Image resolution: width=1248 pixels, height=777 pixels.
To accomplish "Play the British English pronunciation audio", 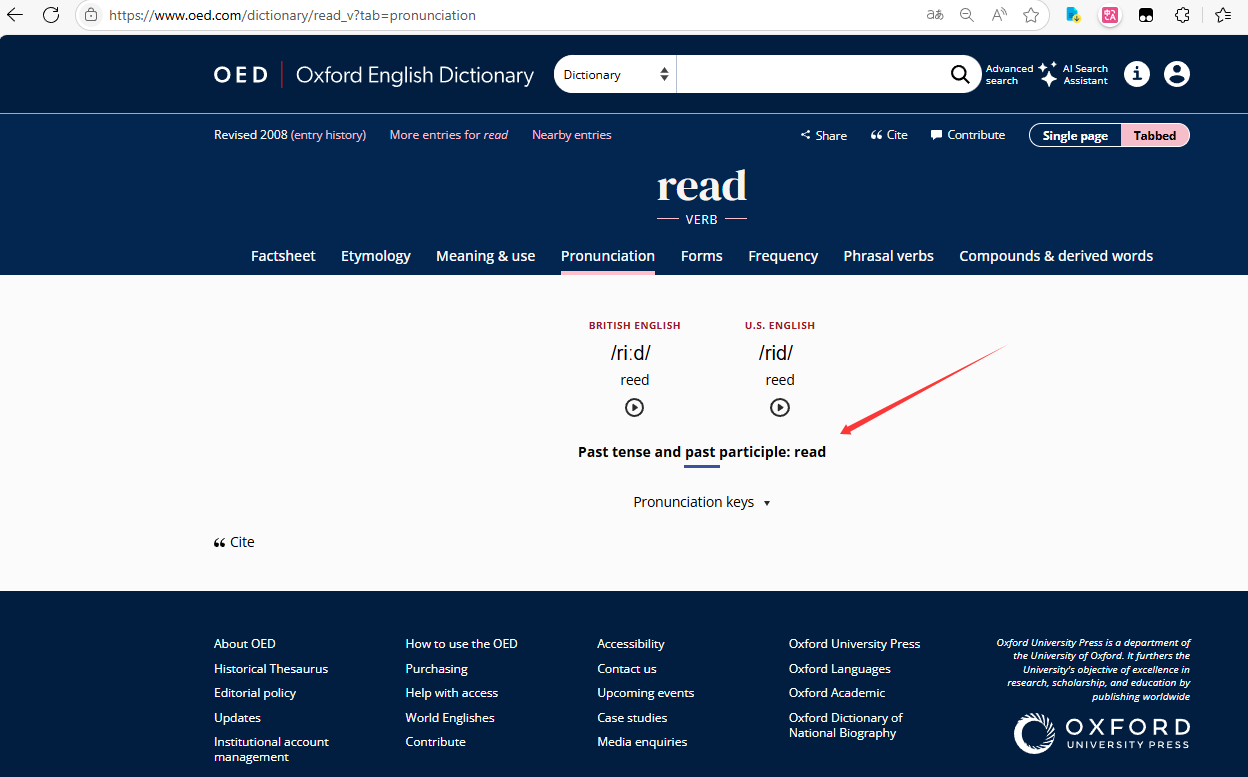I will tap(634, 407).
